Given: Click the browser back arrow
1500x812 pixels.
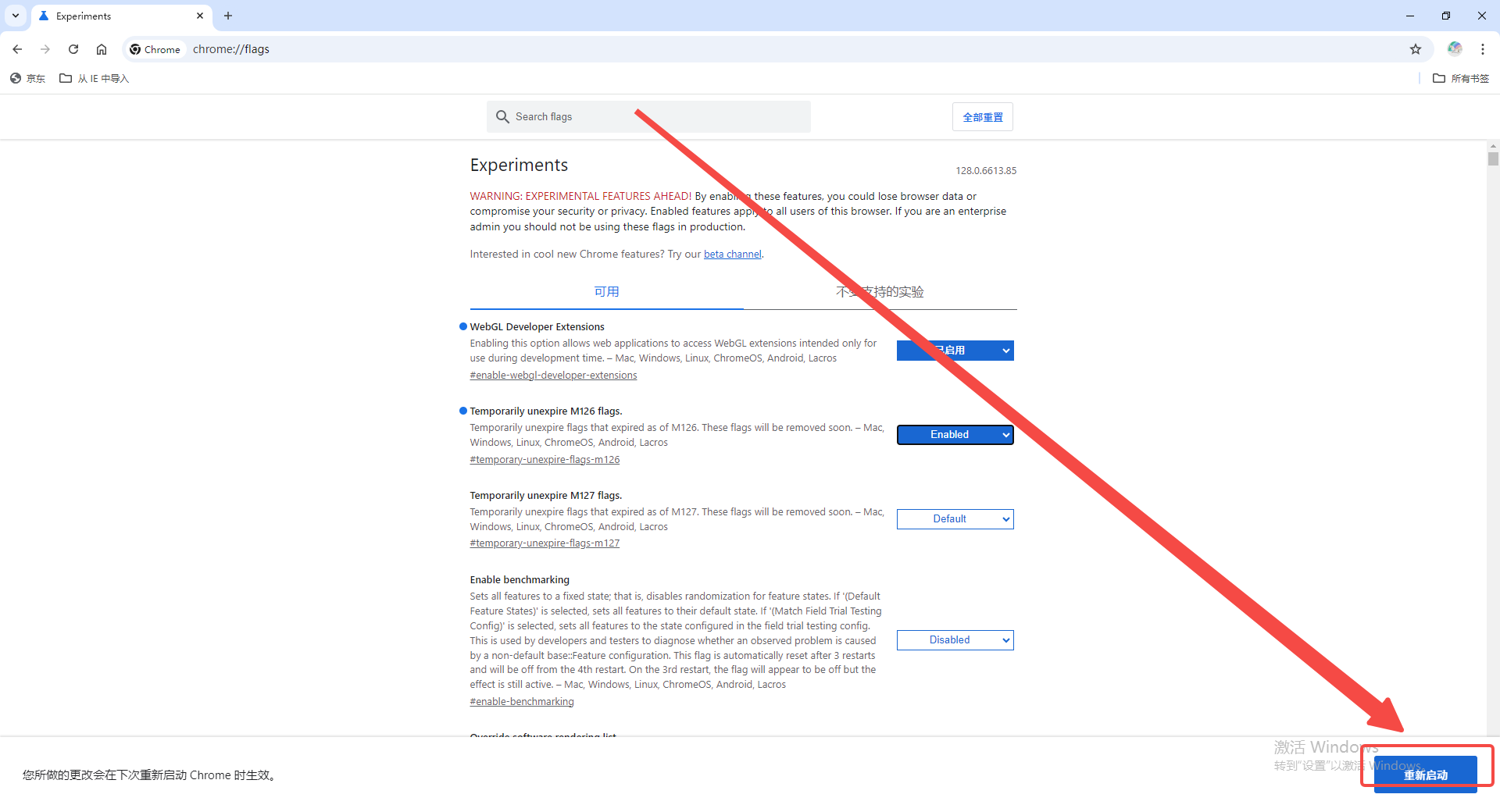Looking at the screenshot, I should (x=17, y=49).
